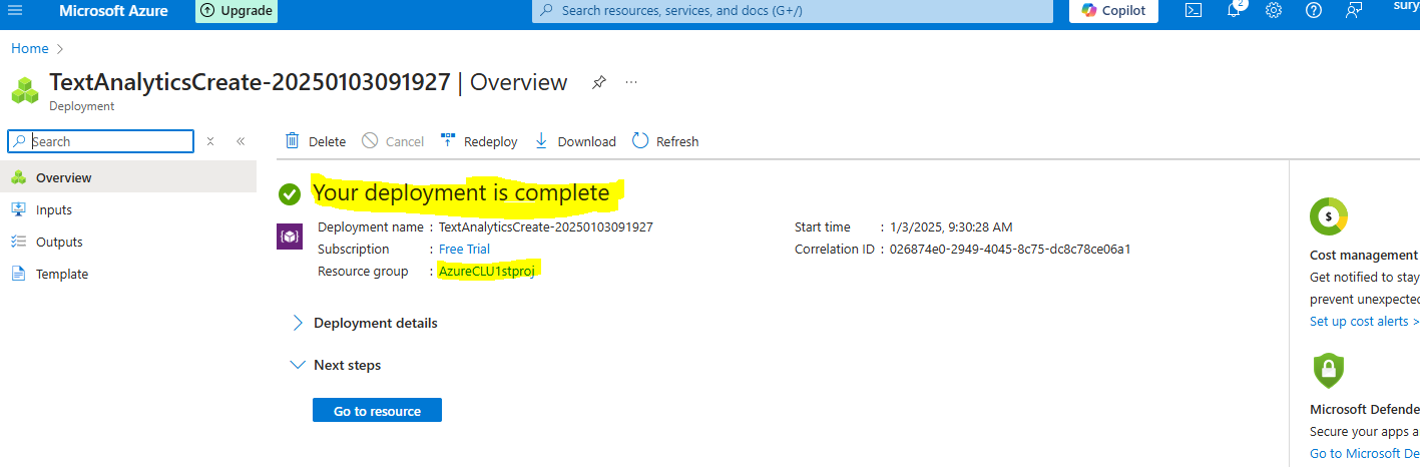Open help question mark icon

[1314, 11]
